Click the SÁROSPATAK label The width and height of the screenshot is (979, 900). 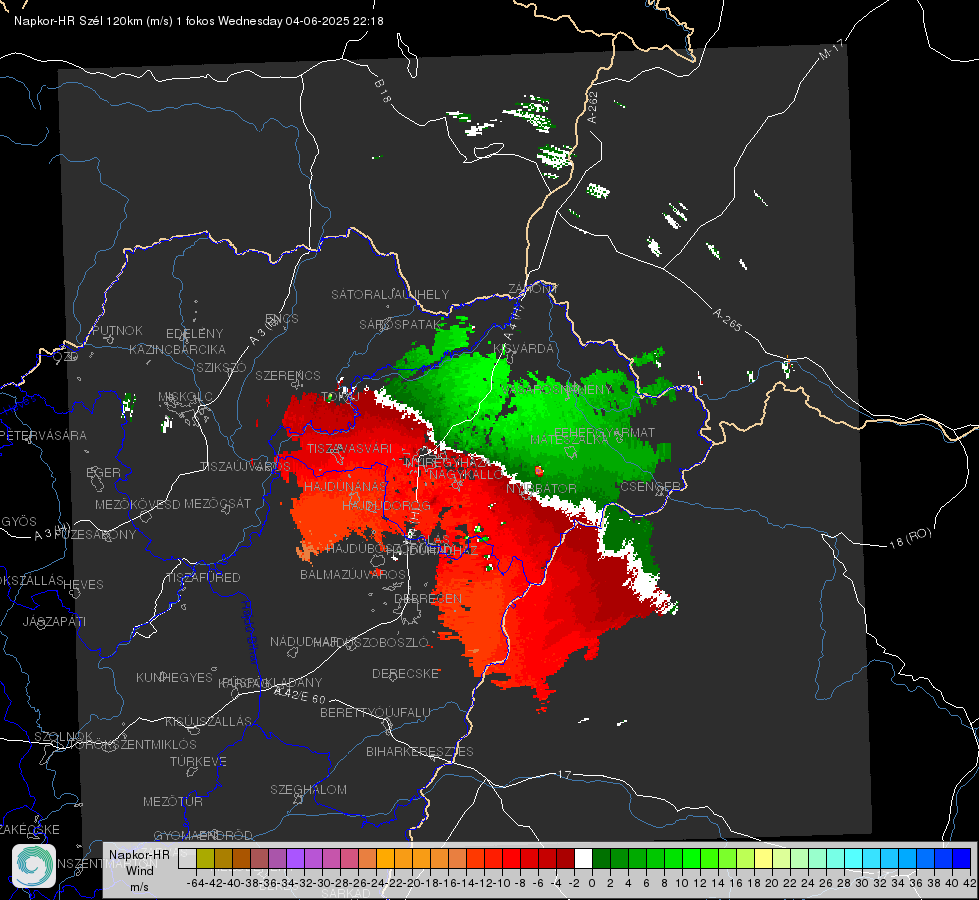pyautogui.click(x=400, y=324)
